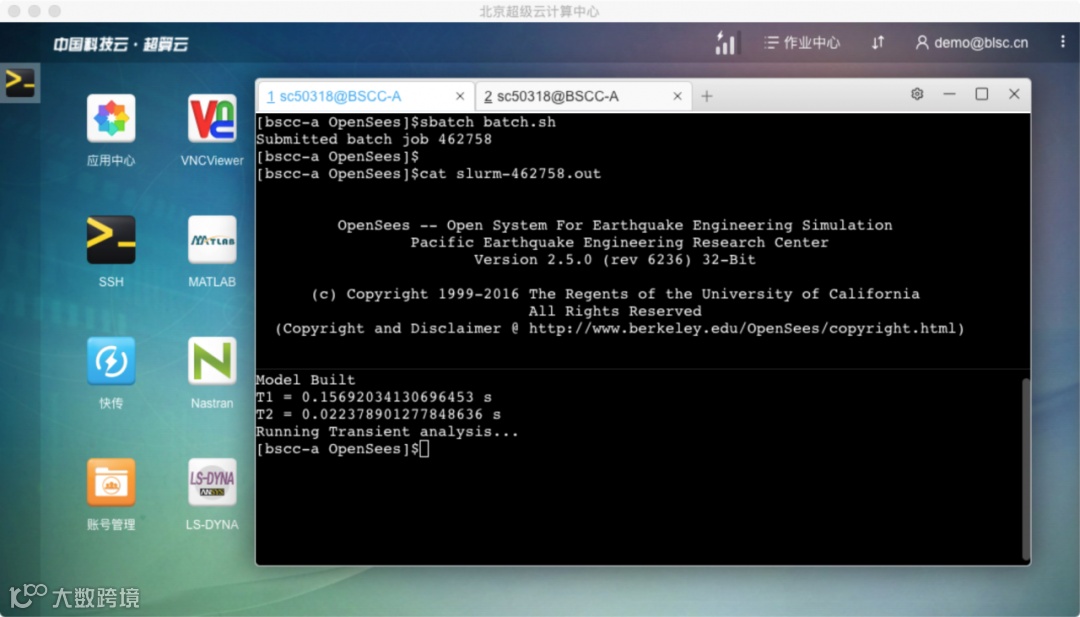Close the second sc50318@BSCC-A tab
The width and height of the screenshot is (1080, 617).
677,96
